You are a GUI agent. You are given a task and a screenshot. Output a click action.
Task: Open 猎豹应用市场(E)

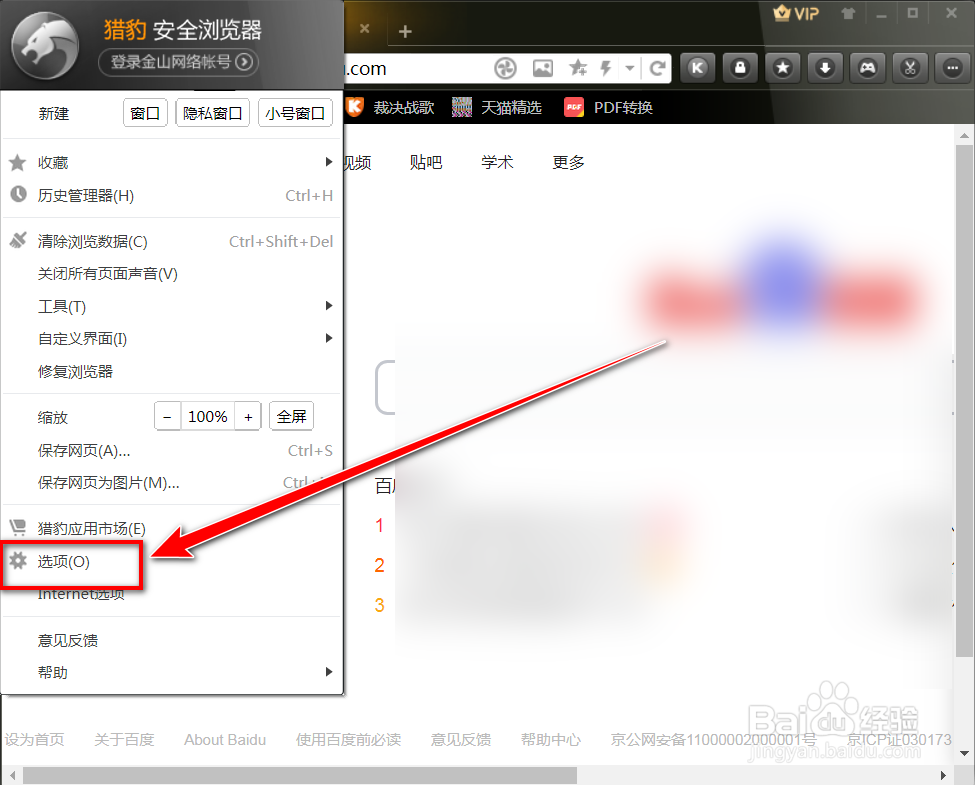coord(172,528)
